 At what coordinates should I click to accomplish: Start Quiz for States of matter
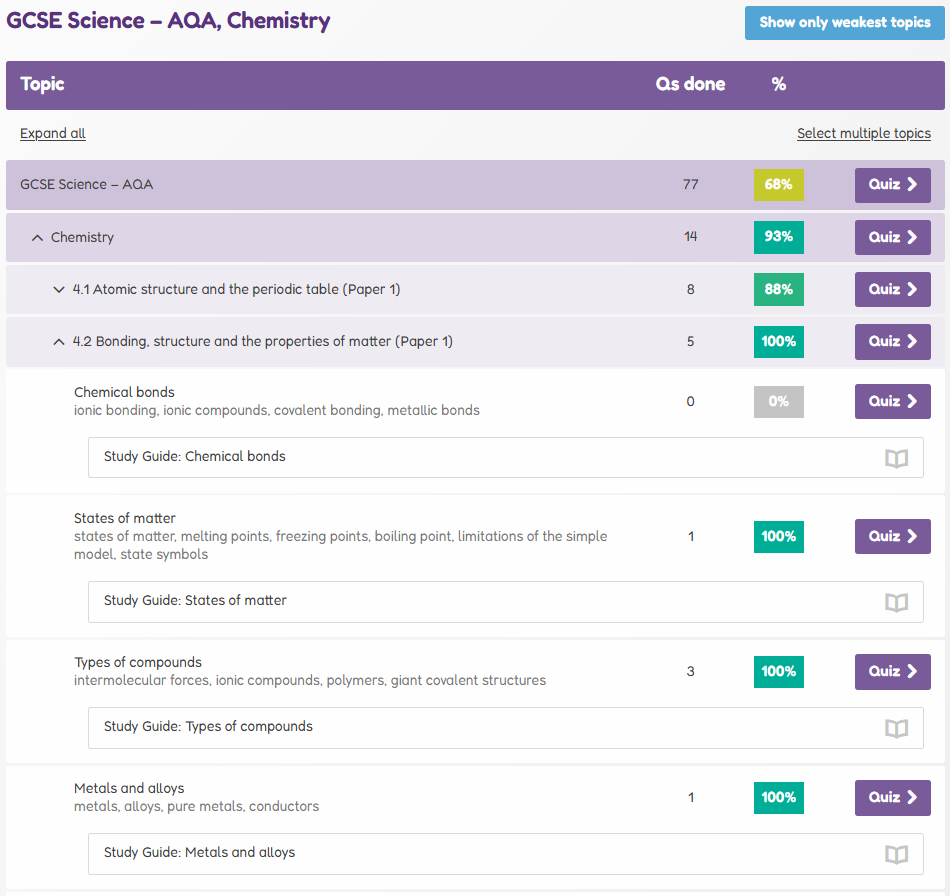(x=892, y=536)
